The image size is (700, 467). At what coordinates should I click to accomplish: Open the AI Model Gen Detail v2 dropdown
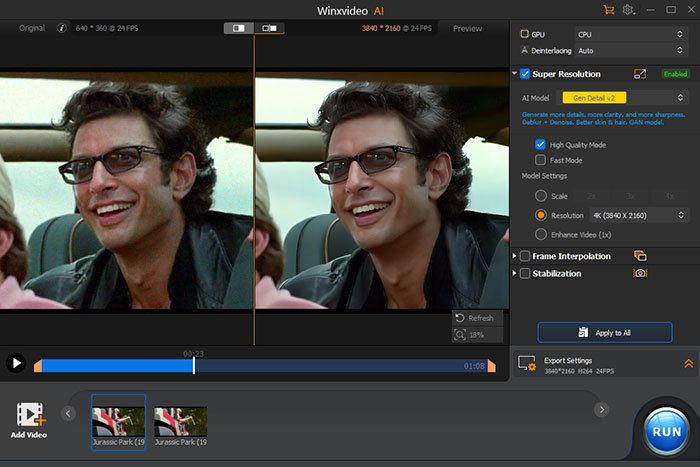point(622,98)
